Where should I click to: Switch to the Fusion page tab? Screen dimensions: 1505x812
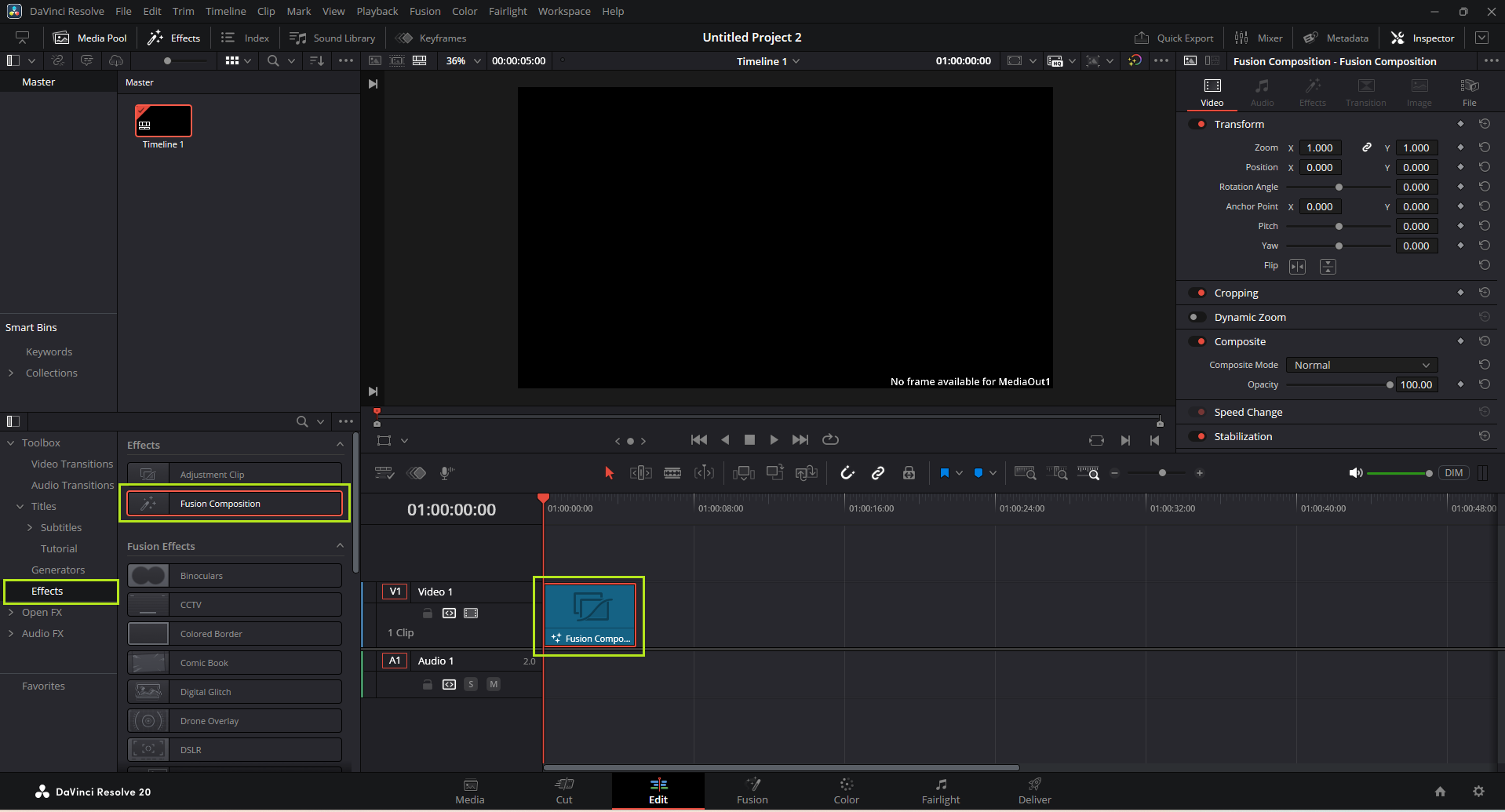point(752,791)
